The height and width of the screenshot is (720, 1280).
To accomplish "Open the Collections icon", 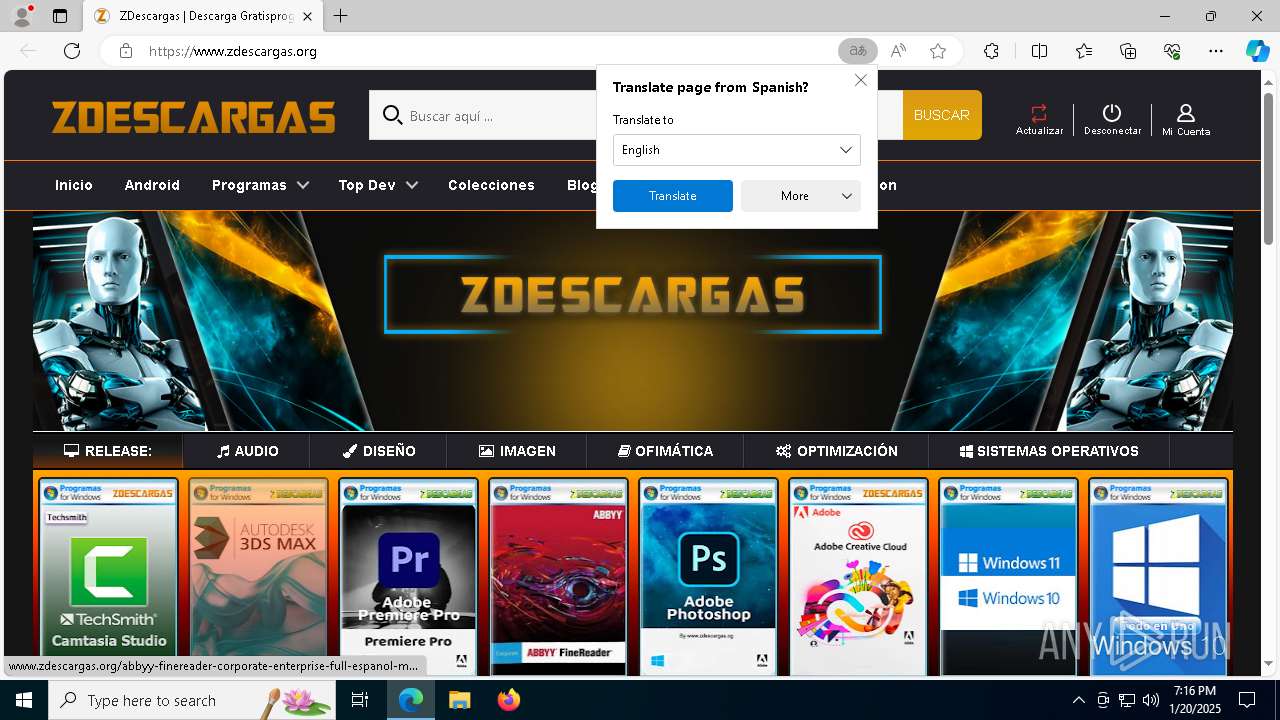I will pyautogui.click(x=1128, y=51).
